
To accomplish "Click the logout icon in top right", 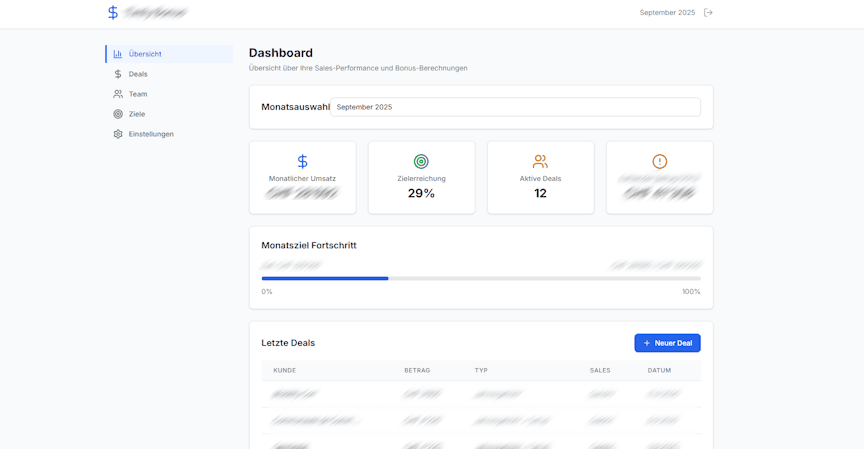I will click(708, 13).
